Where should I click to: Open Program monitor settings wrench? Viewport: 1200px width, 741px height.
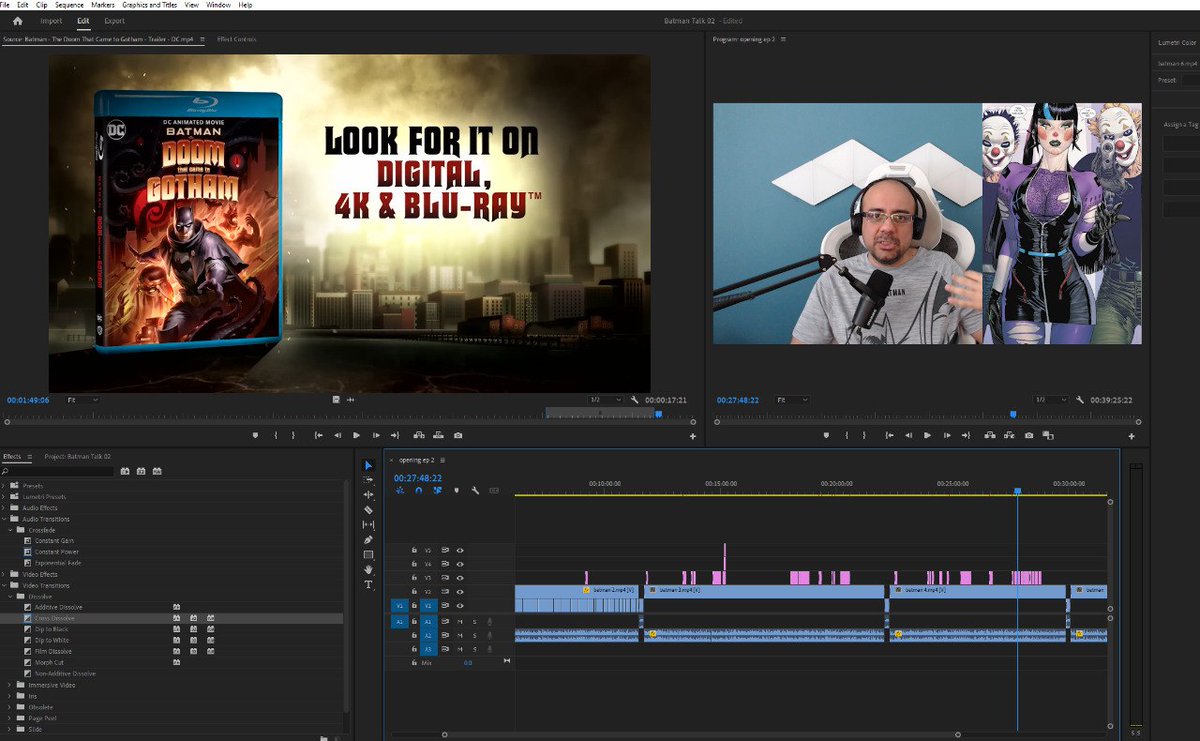(1080, 399)
